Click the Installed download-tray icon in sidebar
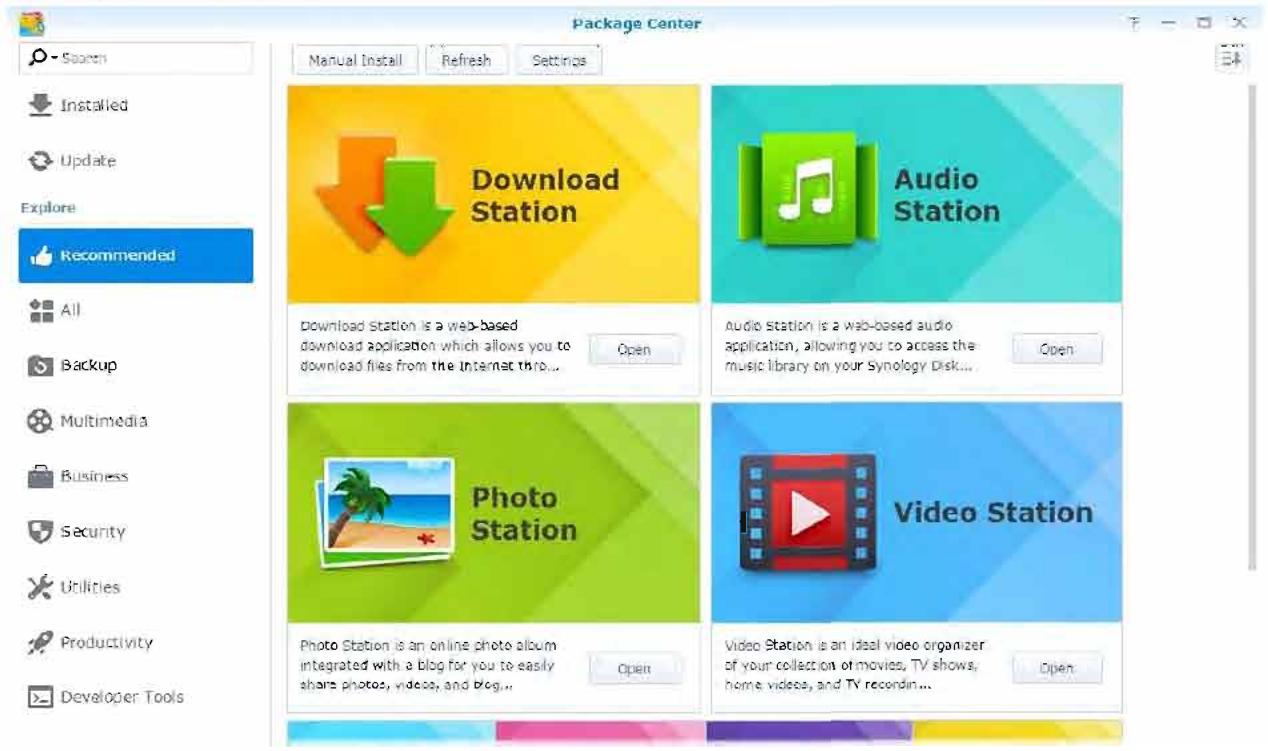The height and width of the screenshot is (751, 1268). click(40, 105)
